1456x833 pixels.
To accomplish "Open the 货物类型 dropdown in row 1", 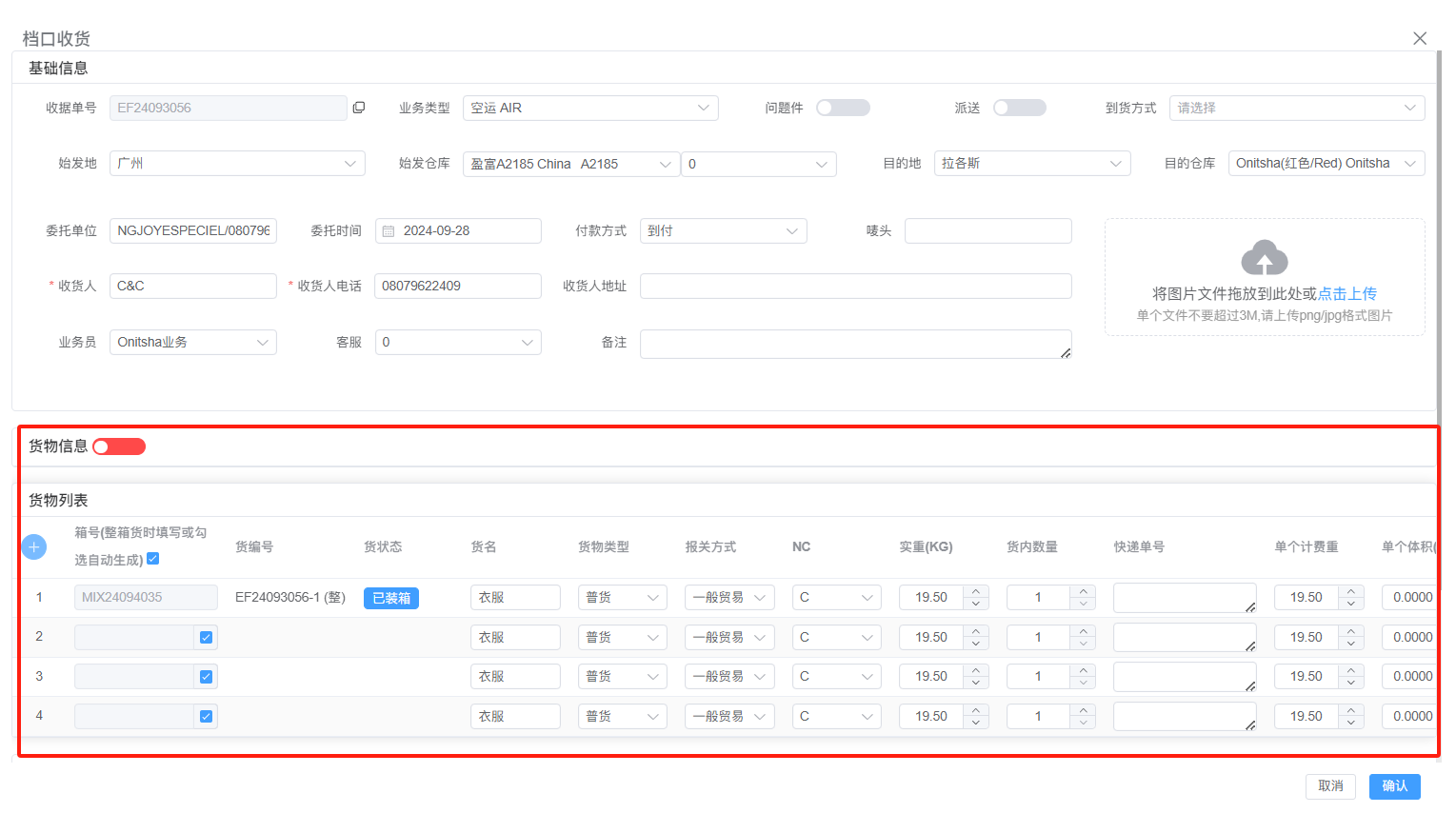I will click(x=623, y=598).
